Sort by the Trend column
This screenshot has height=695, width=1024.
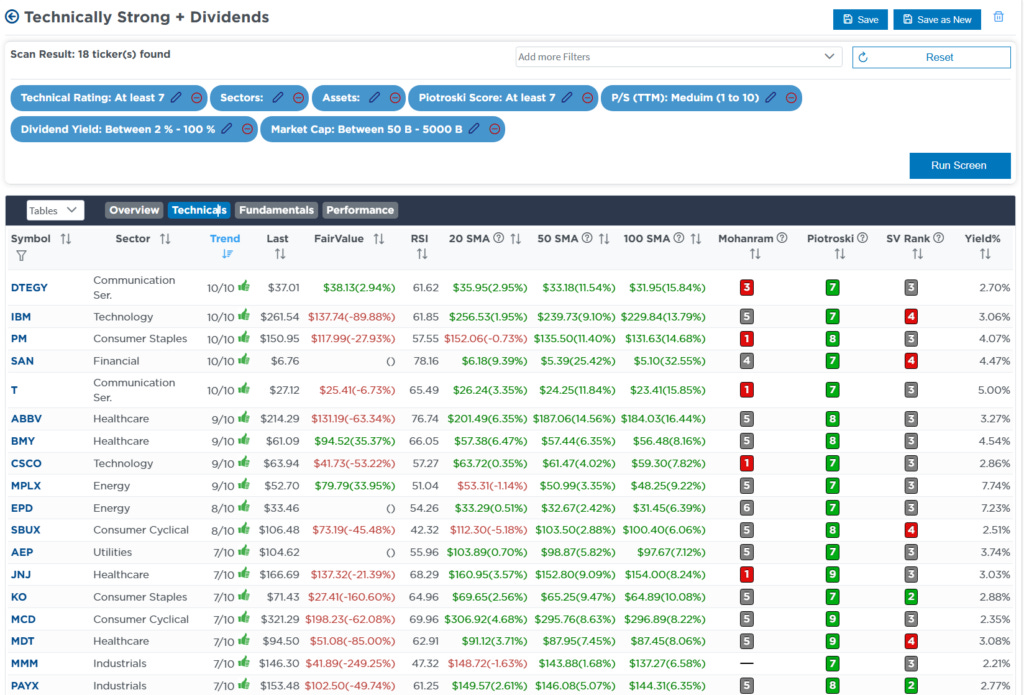point(227,254)
